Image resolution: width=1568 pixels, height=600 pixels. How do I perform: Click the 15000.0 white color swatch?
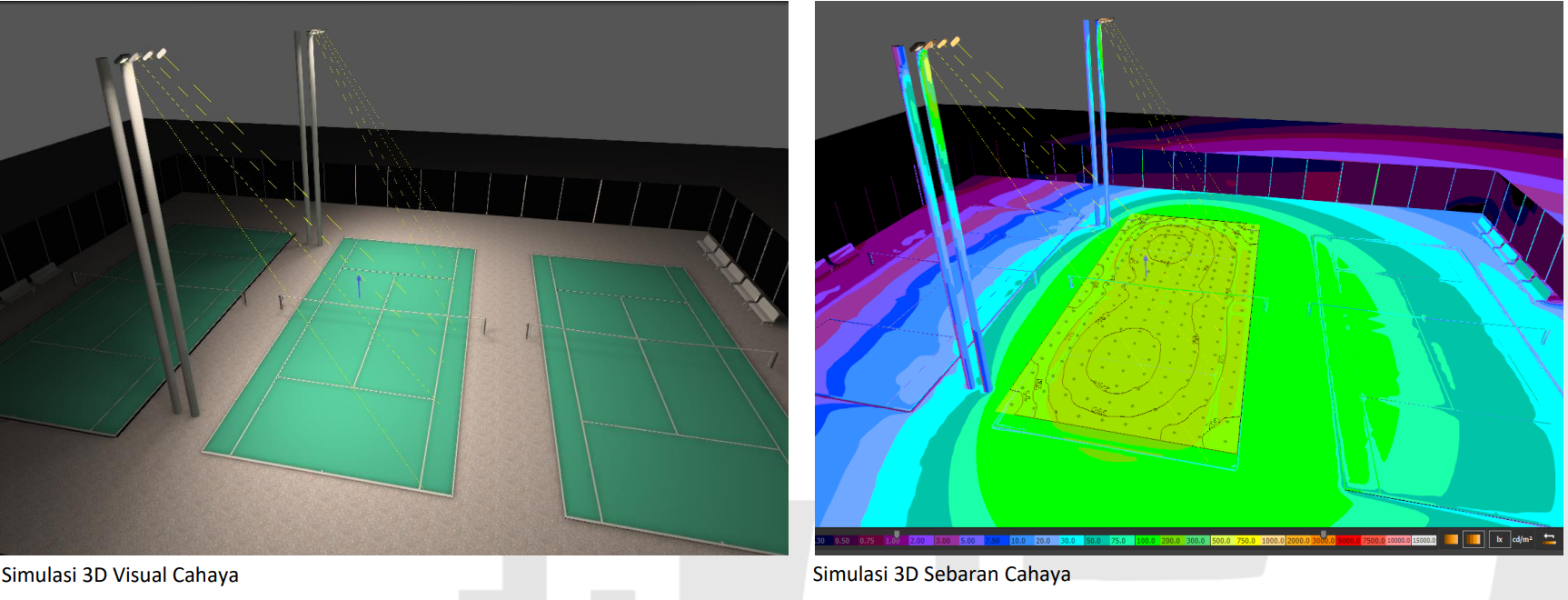(x=1424, y=541)
